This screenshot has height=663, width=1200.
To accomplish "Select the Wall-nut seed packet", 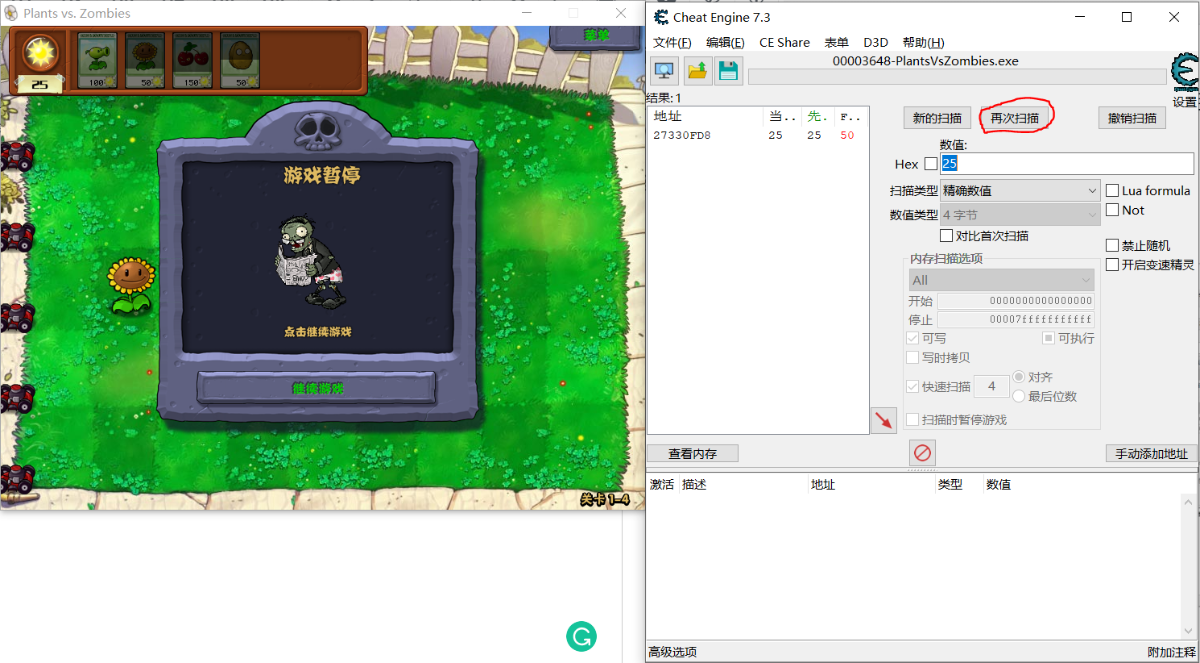I will (x=240, y=61).
